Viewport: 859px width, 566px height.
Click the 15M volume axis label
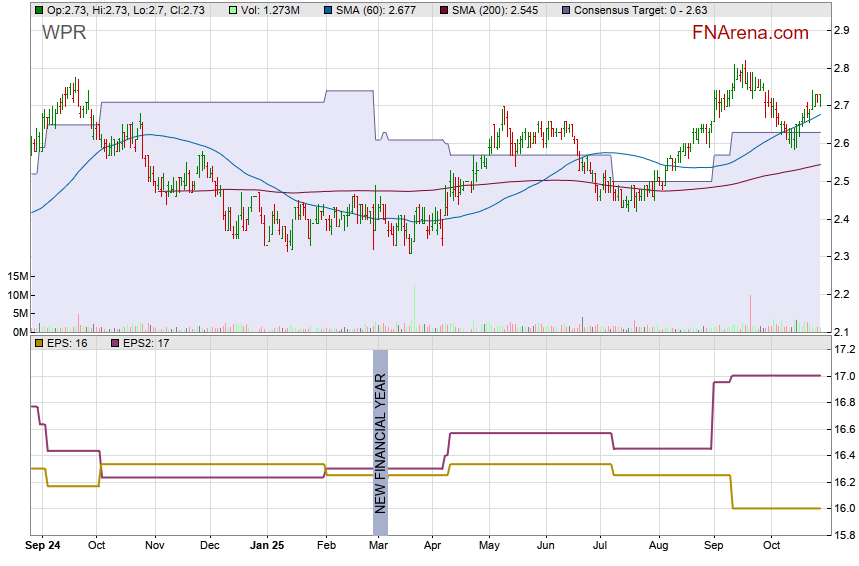(x=15, y=276)
